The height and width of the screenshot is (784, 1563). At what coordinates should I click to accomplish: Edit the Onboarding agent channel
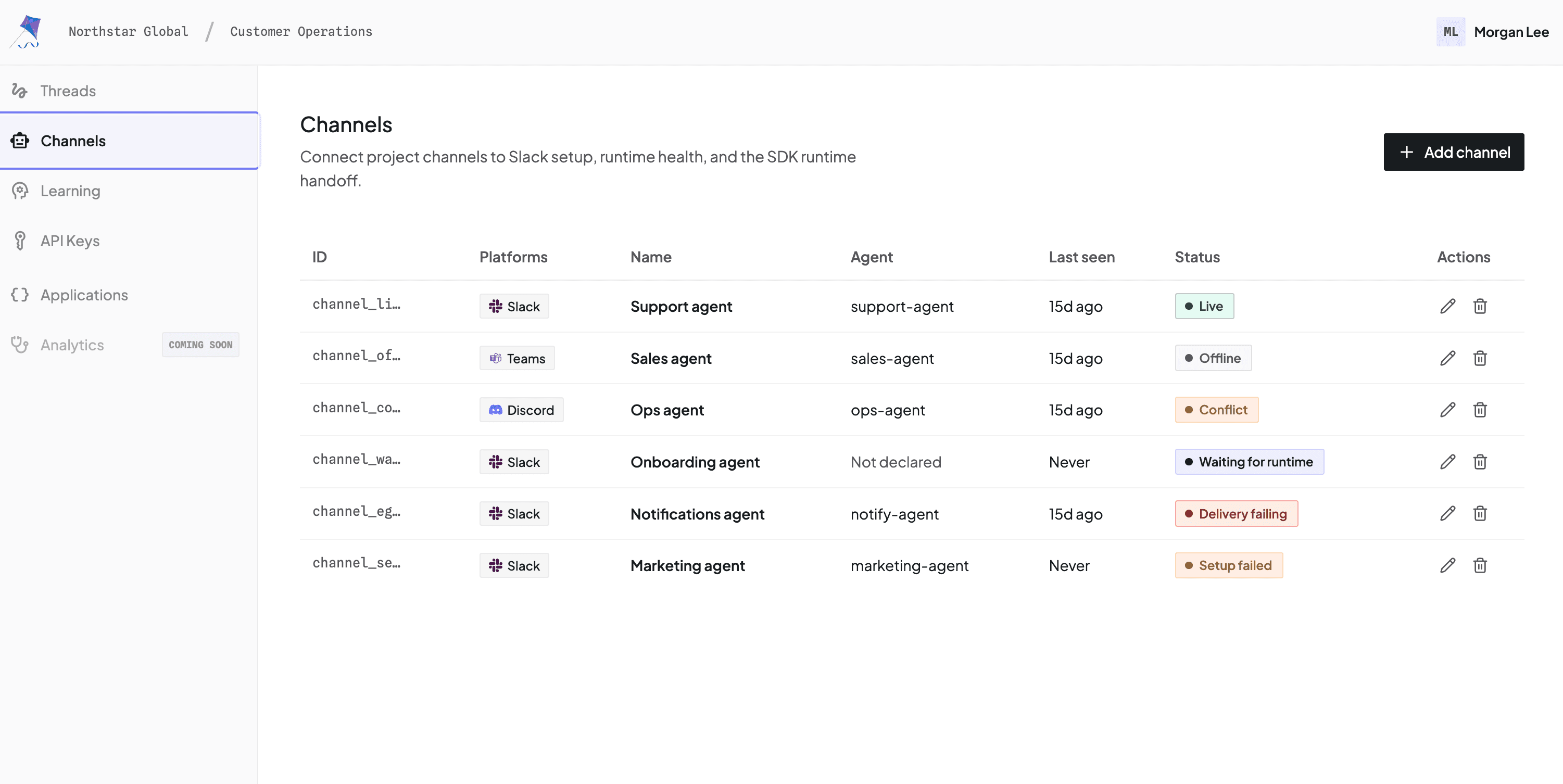(x=1448, y=462)
